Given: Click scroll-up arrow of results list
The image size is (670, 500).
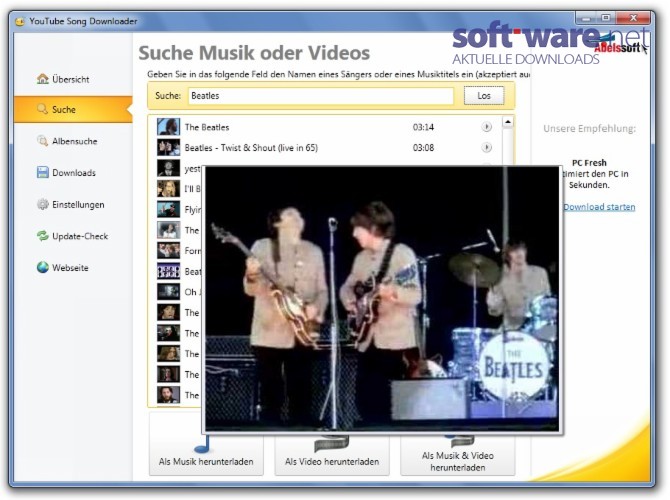Looking at the screenshot, I should pos(508,122).
